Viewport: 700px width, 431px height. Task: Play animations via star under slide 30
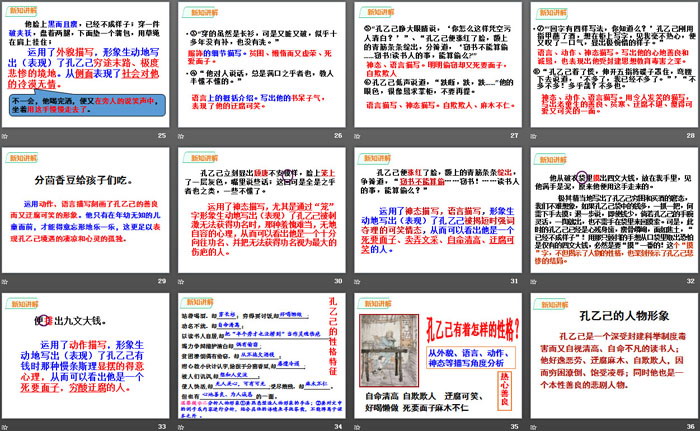(181, 281)
